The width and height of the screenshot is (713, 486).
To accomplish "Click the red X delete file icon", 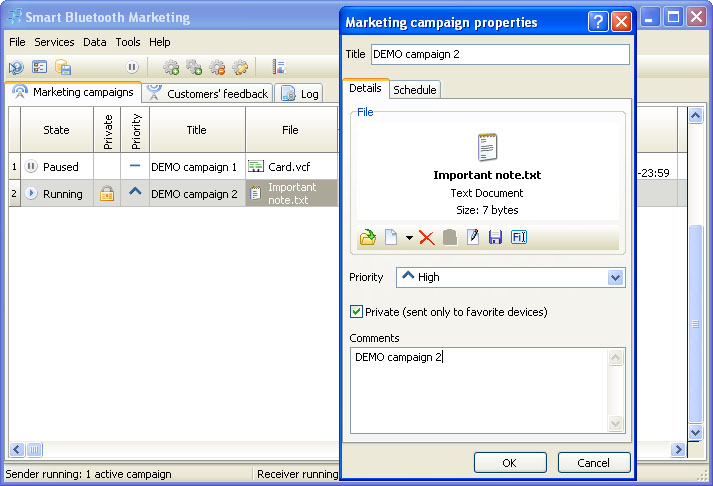I will (427, 237).
